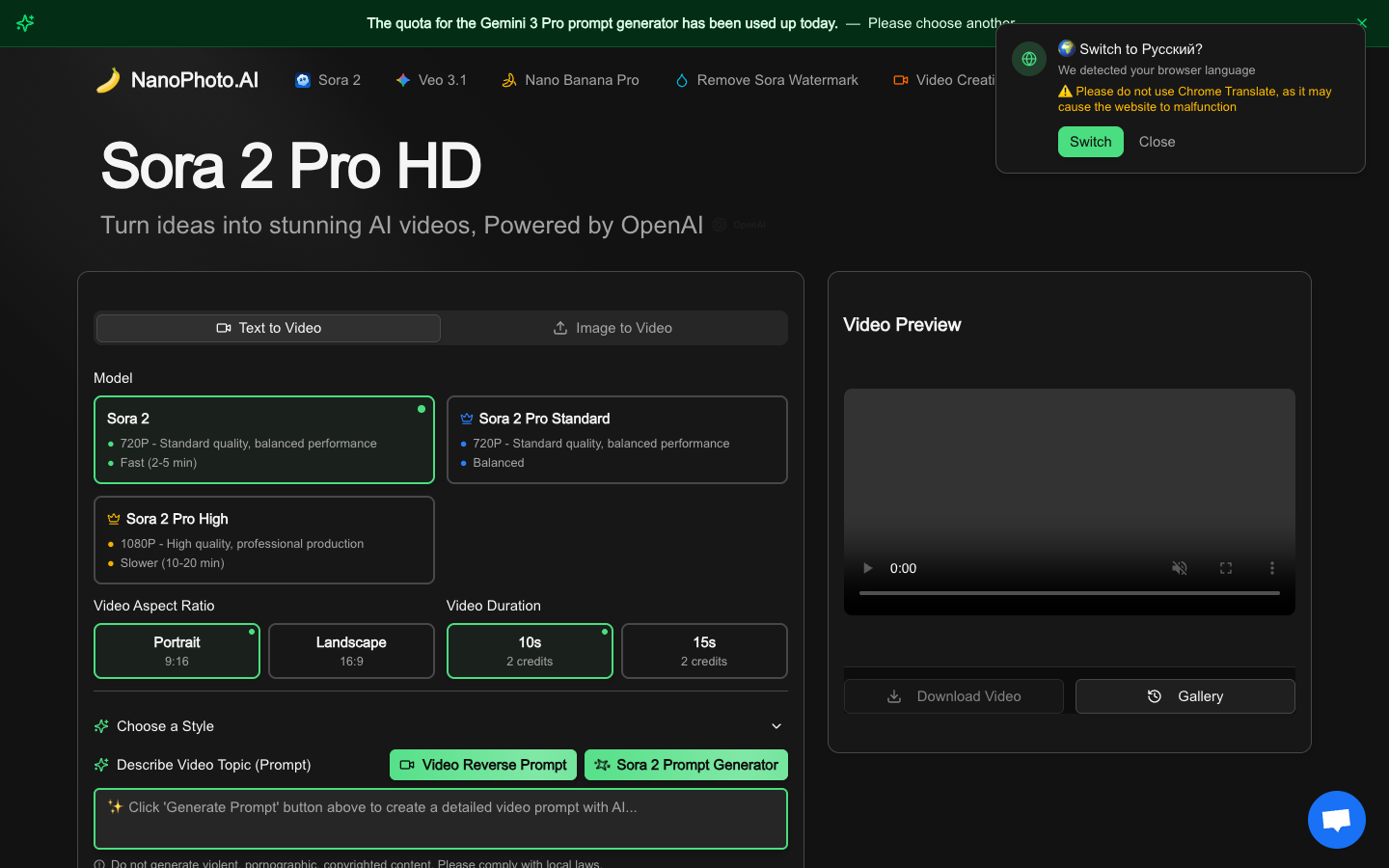Set video duration to 15s
Image resolution: width=1389 pixels, height=868 pixels.
point(704,651)
